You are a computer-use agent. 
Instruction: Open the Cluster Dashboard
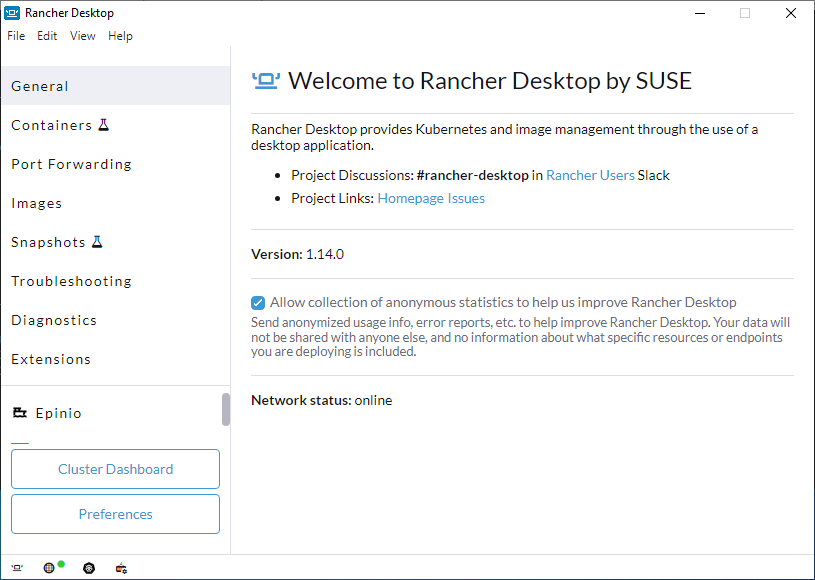pyautogui.click(x=115, y=469)
